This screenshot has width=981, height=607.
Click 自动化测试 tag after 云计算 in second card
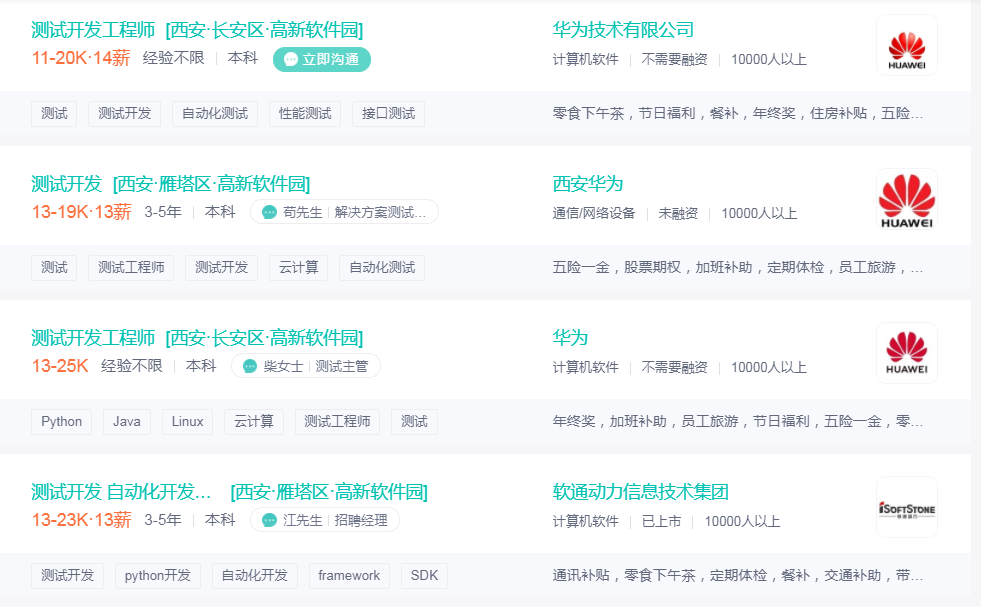point(382,268)
